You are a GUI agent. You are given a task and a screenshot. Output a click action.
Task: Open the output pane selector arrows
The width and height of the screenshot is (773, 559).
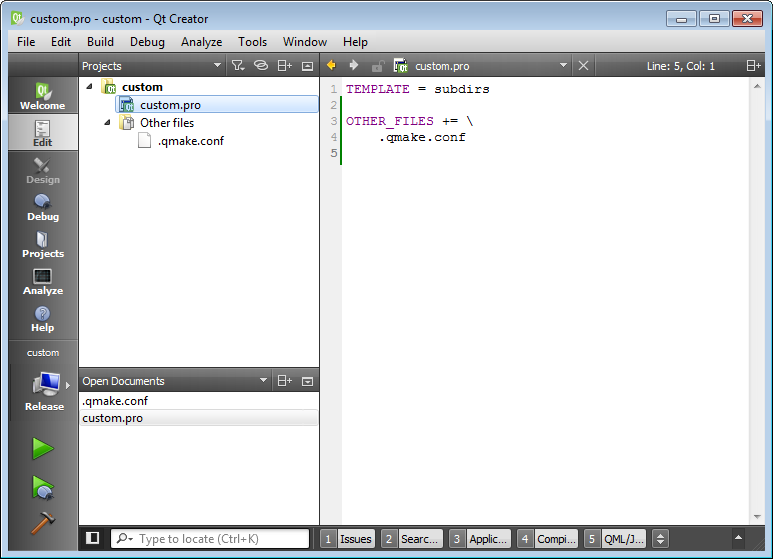click(660, 538)
